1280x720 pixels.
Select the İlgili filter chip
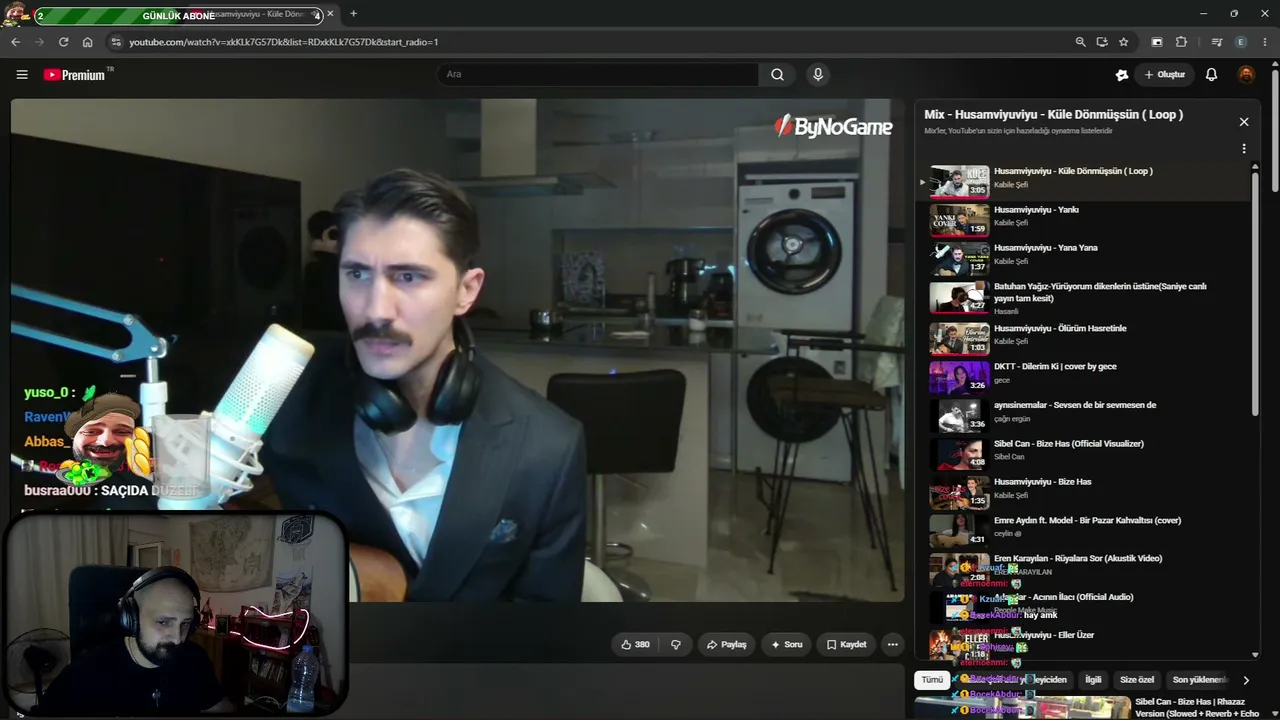(1093, 680)
